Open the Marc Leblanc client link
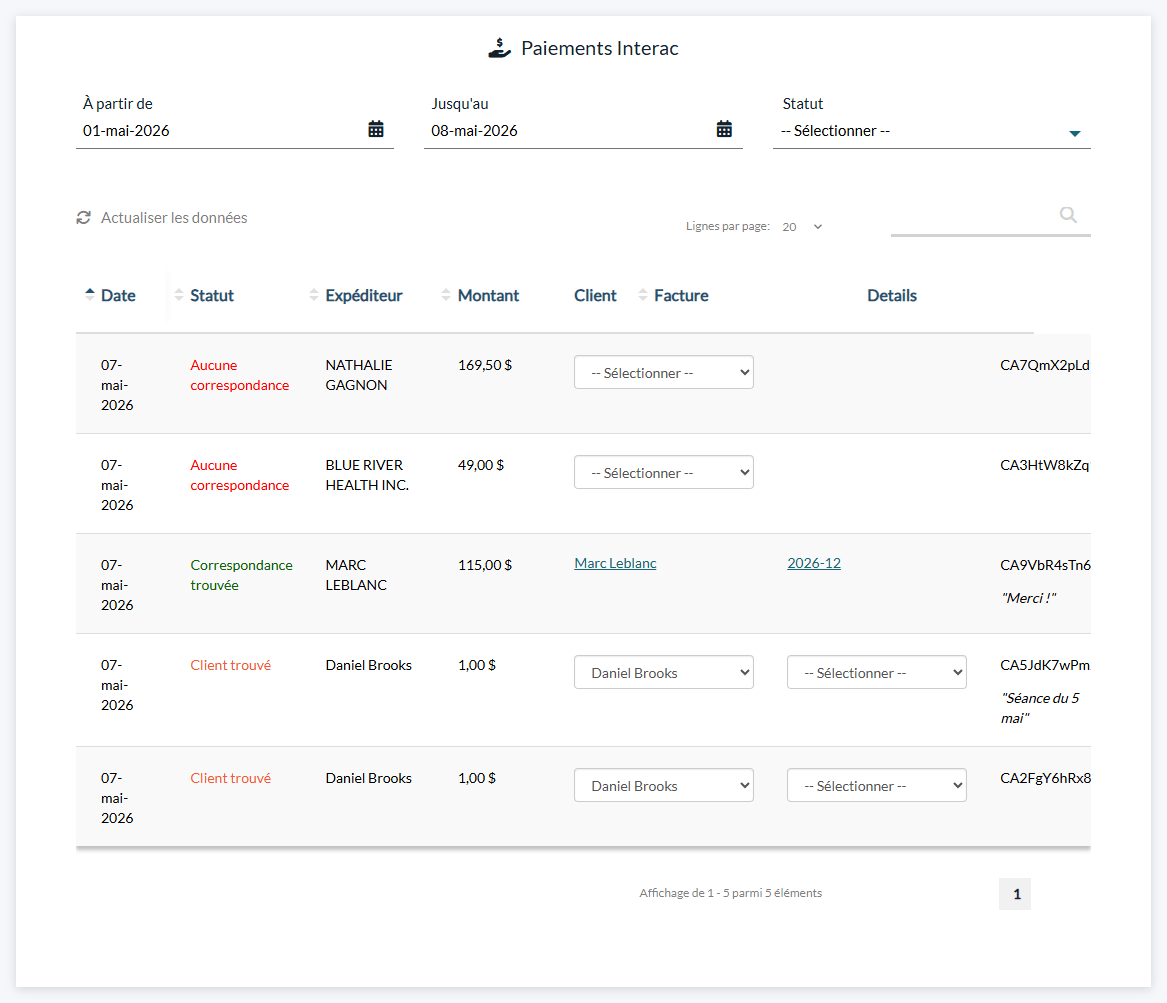This screenshot has height=1003, width=1167. (615, 563)
